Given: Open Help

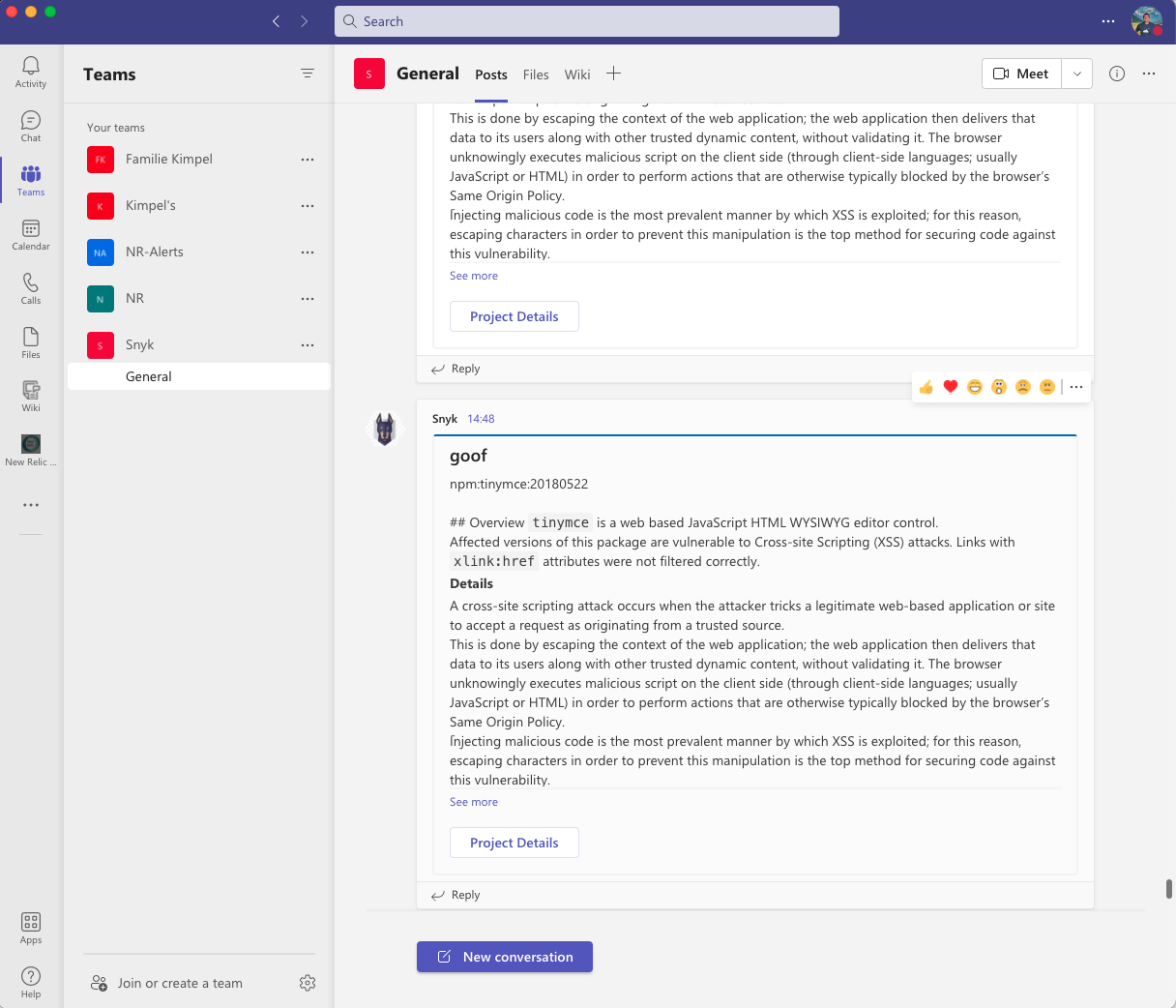Looking at the screenshot, I should (31, 983).
